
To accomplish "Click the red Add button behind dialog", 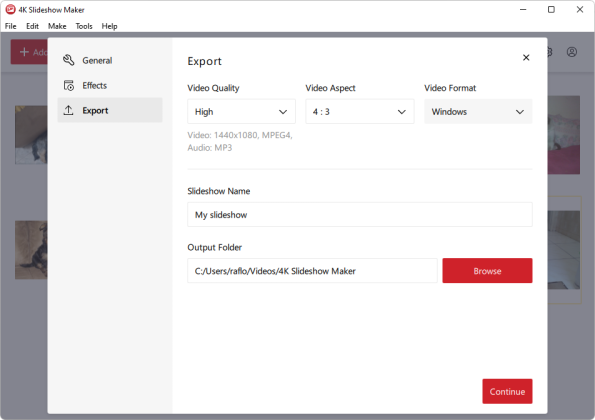I will [x=29, y=52].
